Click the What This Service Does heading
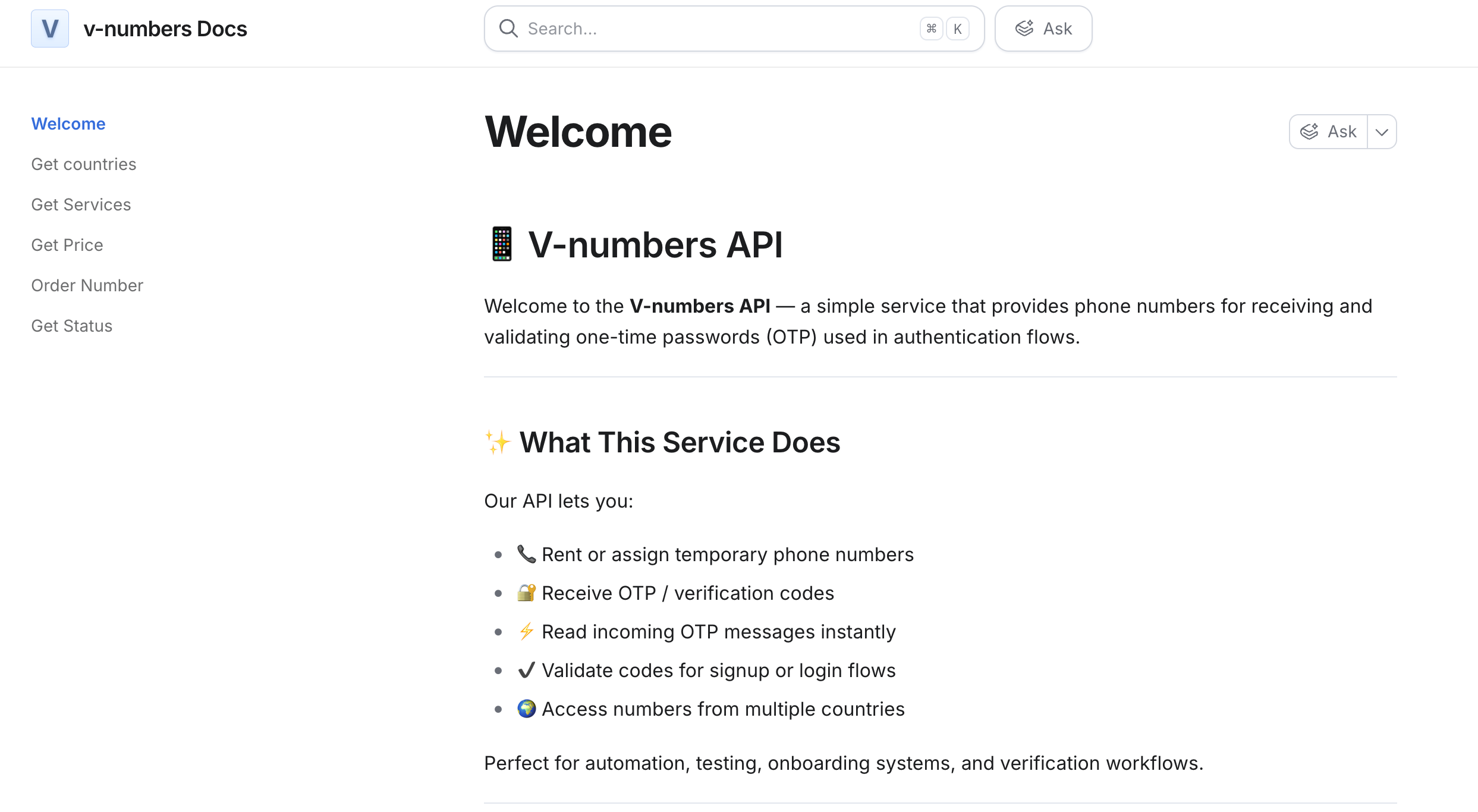The image size is (1478, 812). click(x=680, y=442)
